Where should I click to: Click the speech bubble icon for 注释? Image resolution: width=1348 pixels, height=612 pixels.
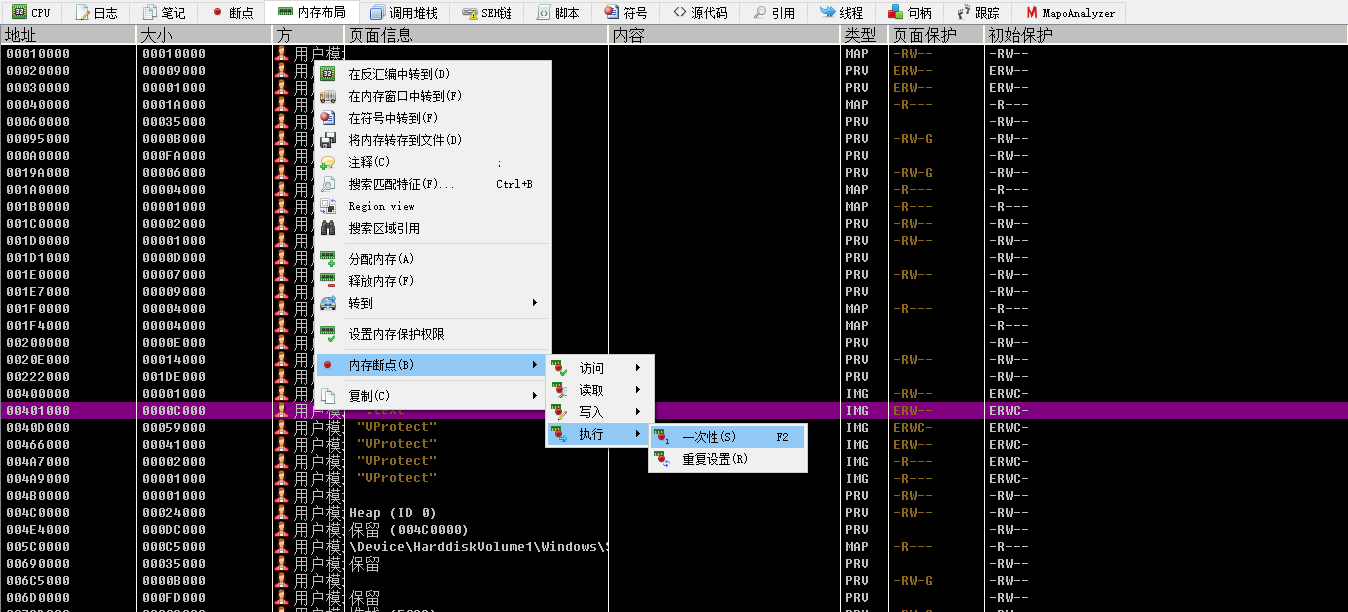pos(327,162)
